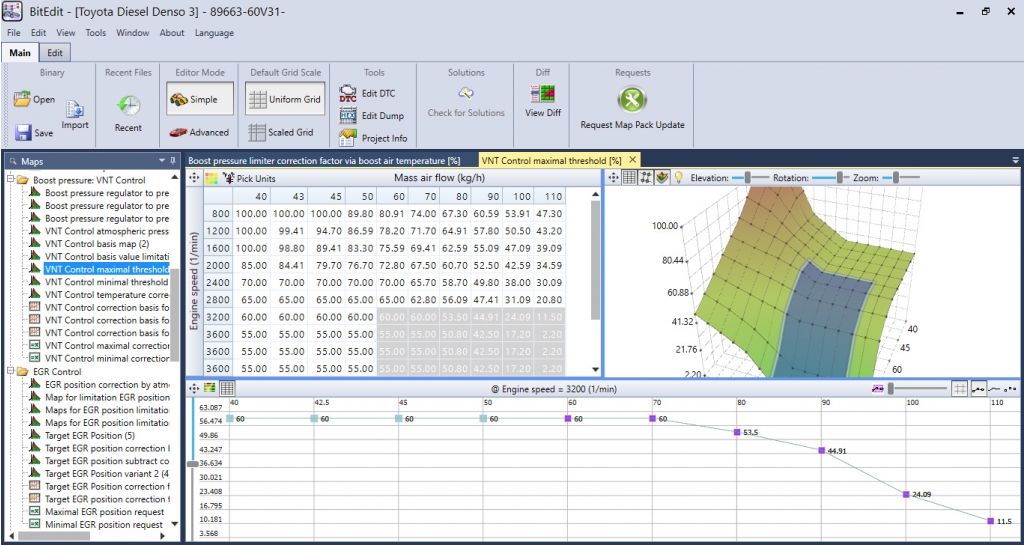1024x545 pixels.
Task: Switch to the Edit ribbon tab
Action: tap(55, 53)
